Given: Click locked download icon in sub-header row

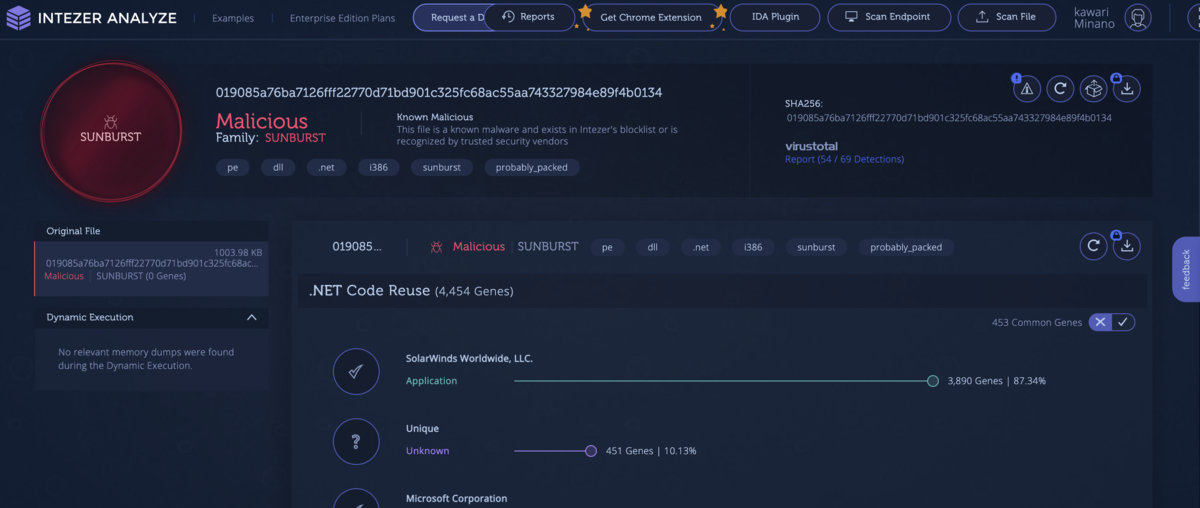Looking at the screenshot, I should coord(1127,246).
